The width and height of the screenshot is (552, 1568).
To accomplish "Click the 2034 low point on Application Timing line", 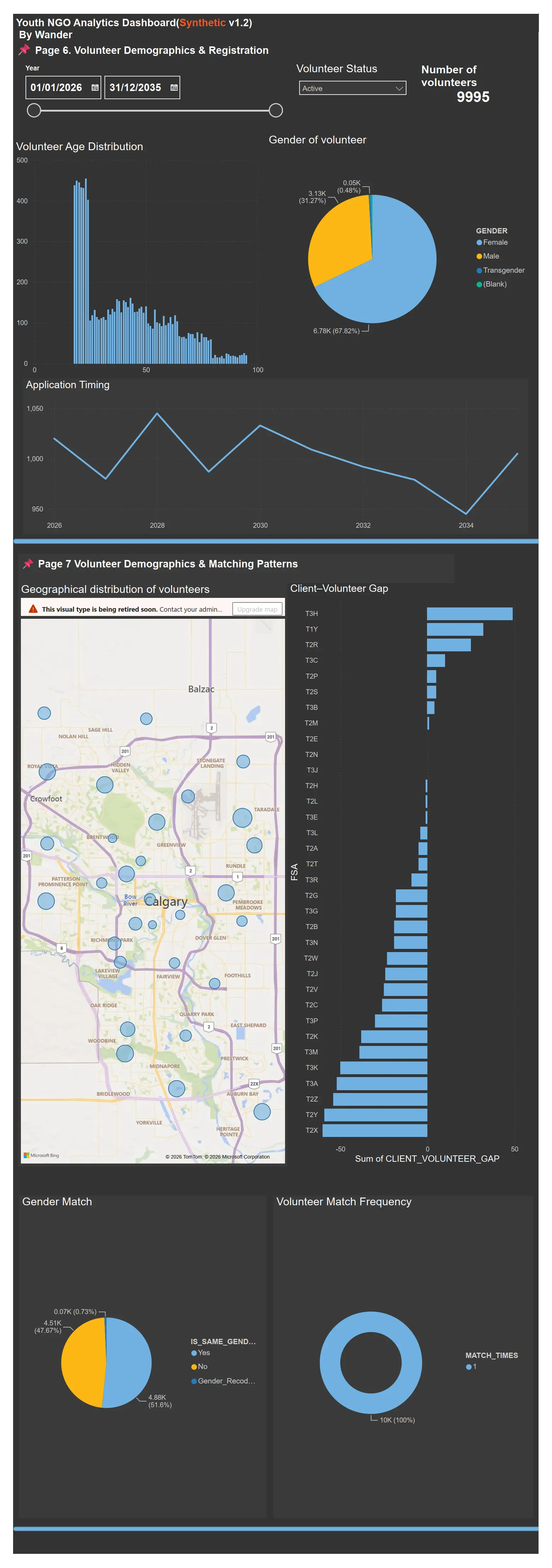I will coord(466,514).
